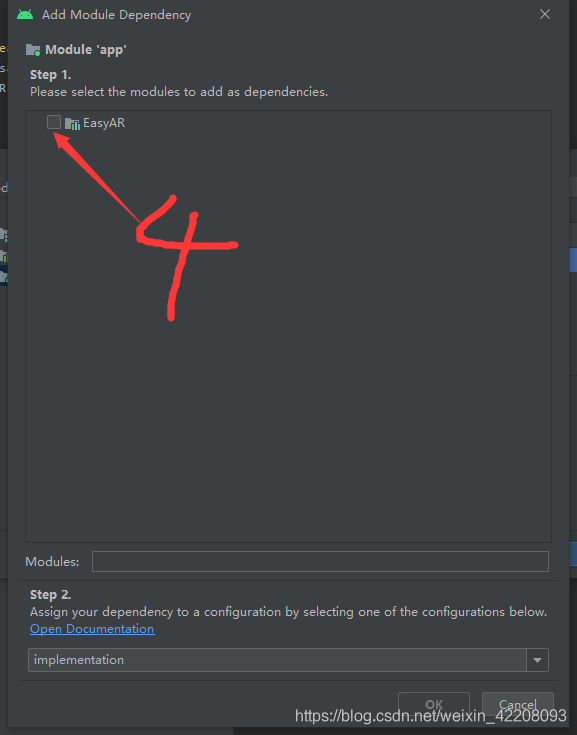Click the EasyAR module name label
This screenshot has height=735, width=577.
click(x=104, y=123)
